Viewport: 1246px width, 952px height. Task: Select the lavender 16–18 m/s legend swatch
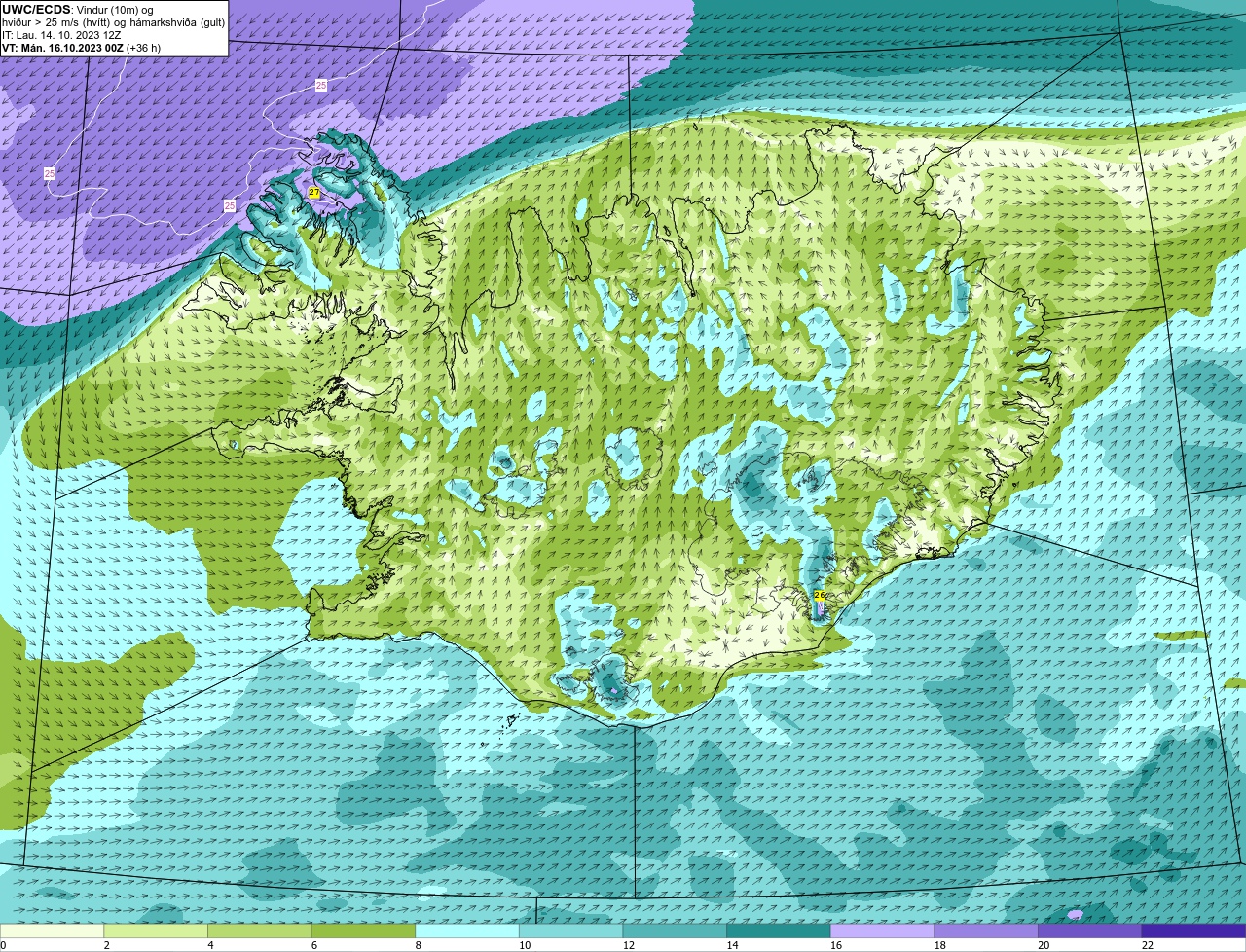point(882,932)
